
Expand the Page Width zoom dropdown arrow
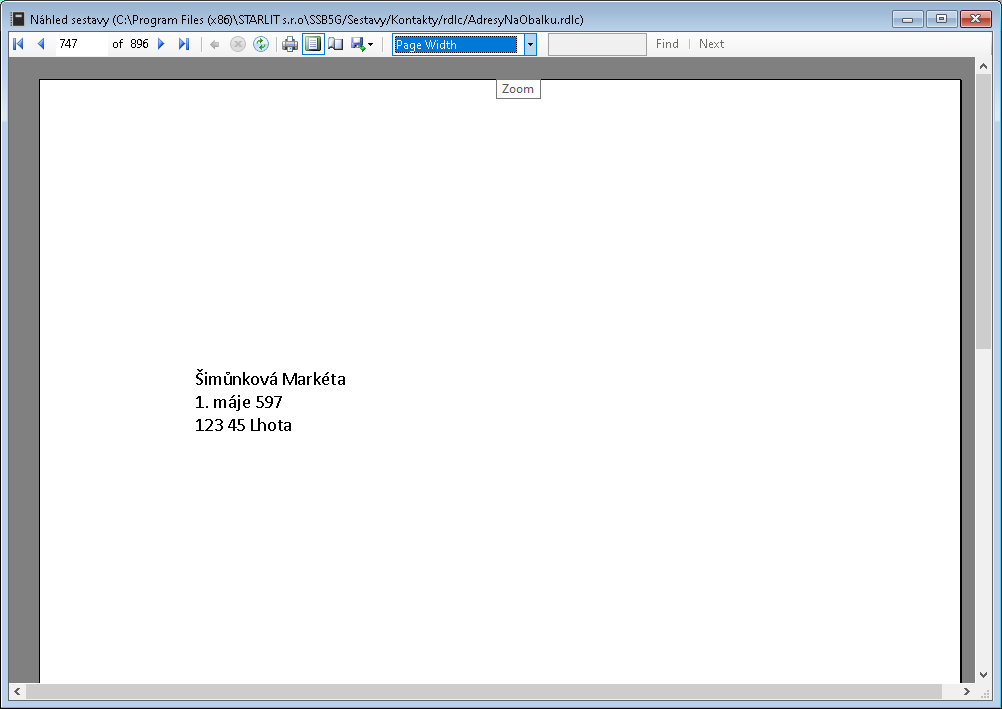click(530, 44)
